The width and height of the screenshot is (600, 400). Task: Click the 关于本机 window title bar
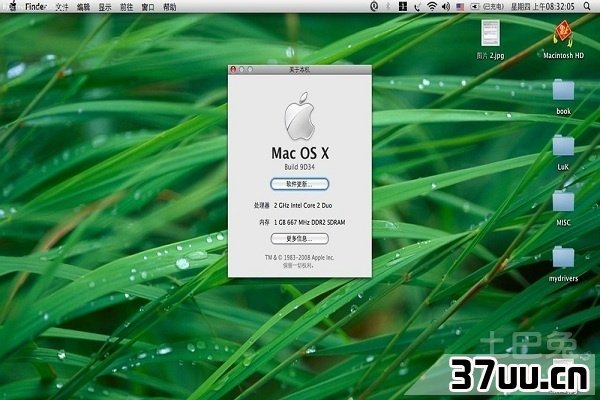300,70
